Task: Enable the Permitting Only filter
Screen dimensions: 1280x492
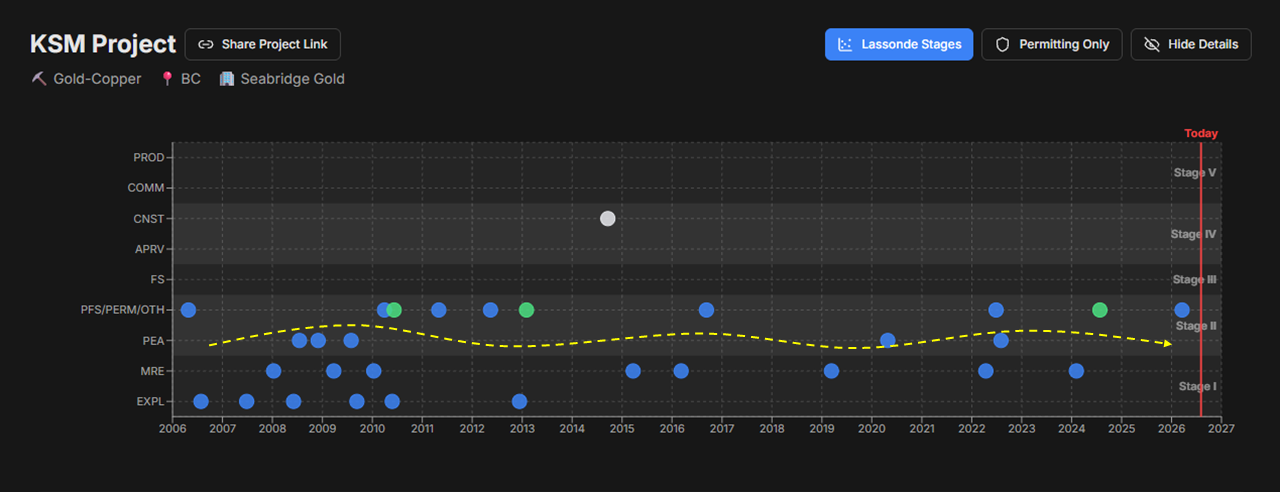Action: click(1052, 44)
